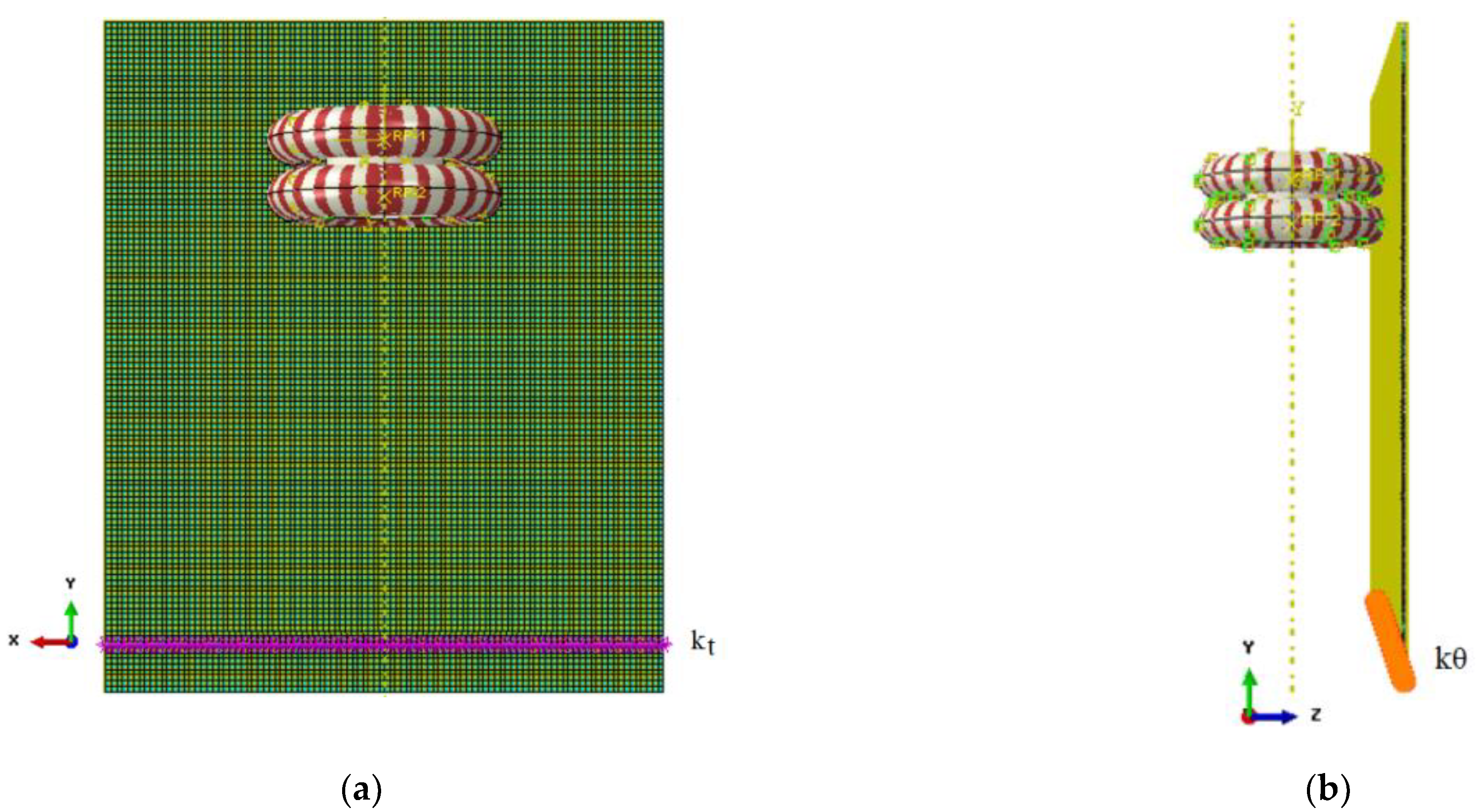Click the kt stiffness label
The image size is (1482, 812).
pos(702,642)
